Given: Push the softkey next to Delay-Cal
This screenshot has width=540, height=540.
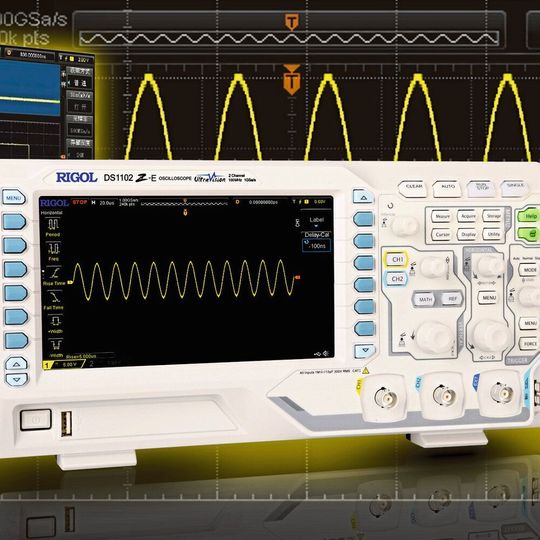Looking at the screenshot, I should click(x=364, y=241).
